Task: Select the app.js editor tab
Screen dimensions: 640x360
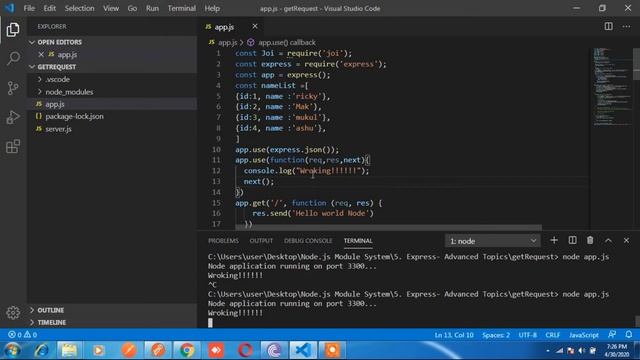Action: tap(231, 27)
